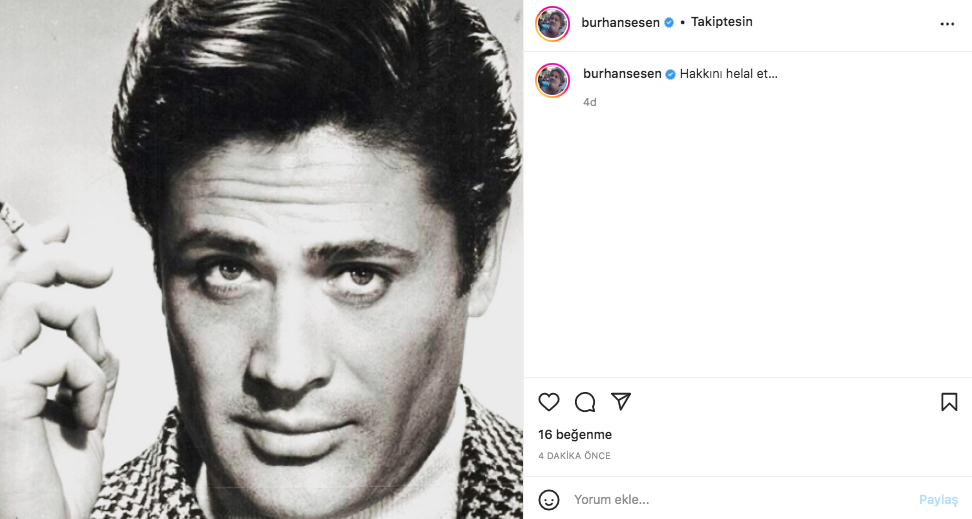Share post via paper plane icon

[621, 402]
